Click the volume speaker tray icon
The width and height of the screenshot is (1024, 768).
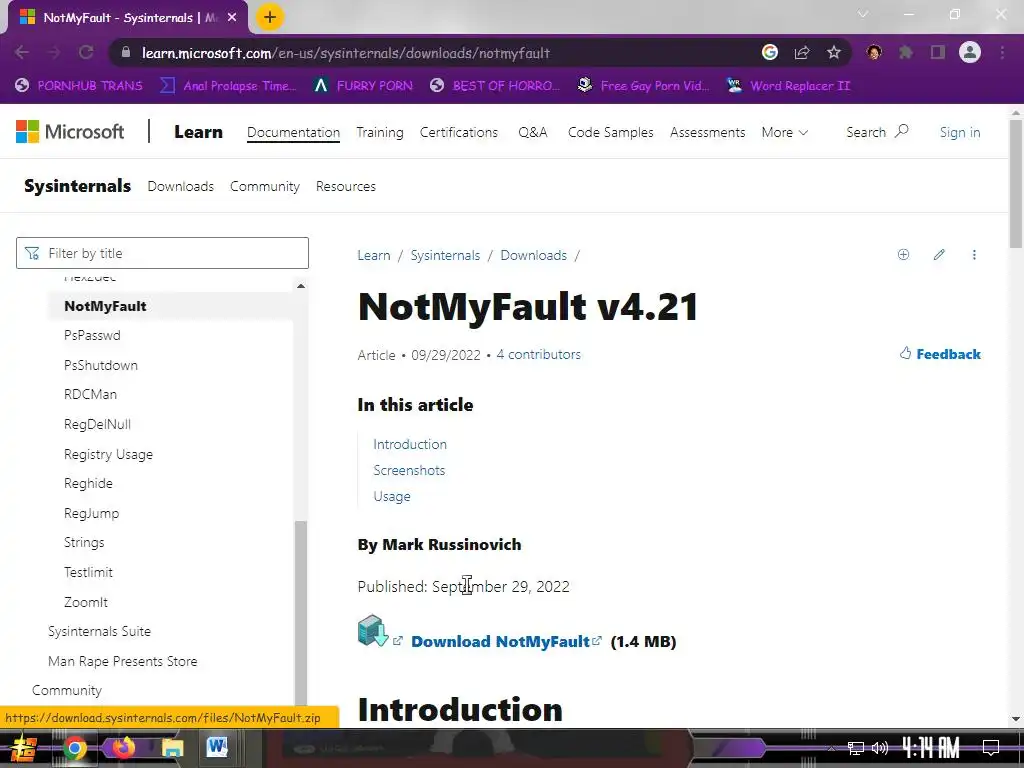pyautogui.click(x=880, y=748)
